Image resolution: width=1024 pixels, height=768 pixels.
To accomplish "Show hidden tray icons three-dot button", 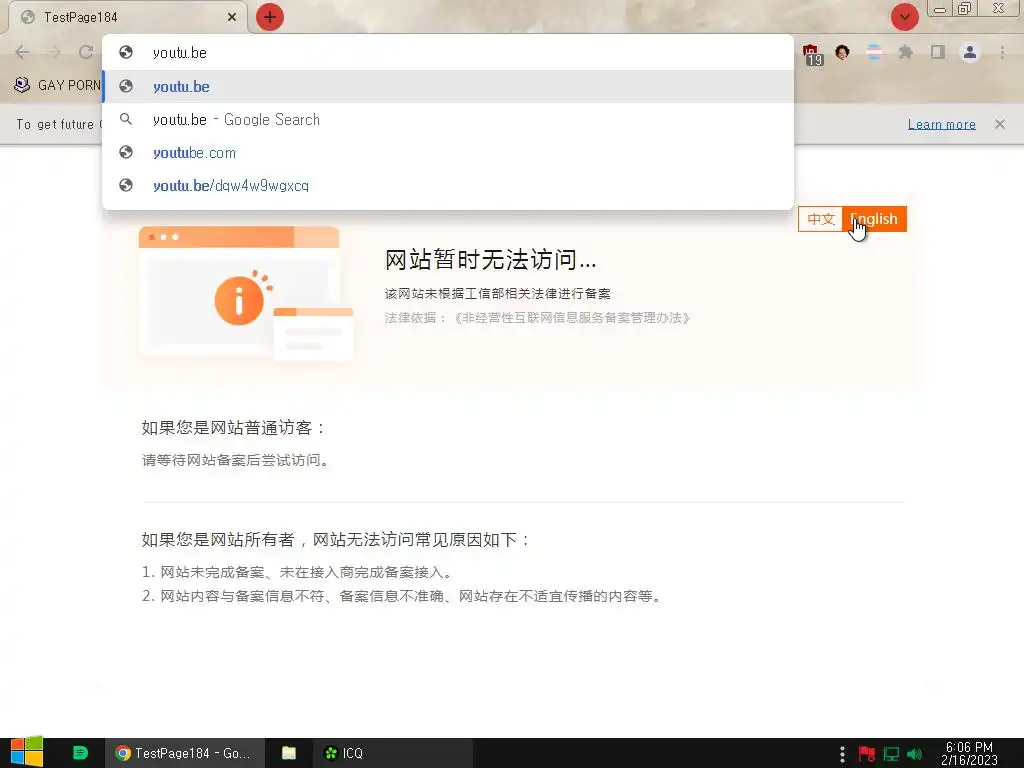I will [x=842, y=754].
